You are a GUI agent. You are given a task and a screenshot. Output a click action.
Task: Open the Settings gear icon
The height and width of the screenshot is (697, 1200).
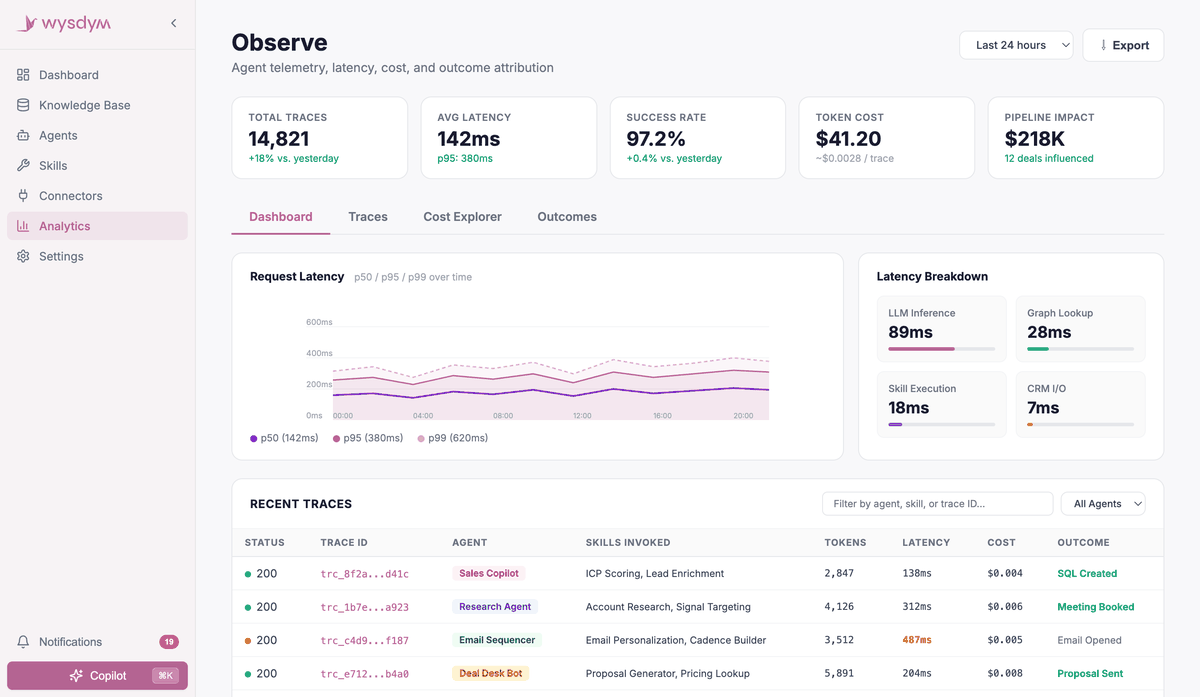(23, 256)
